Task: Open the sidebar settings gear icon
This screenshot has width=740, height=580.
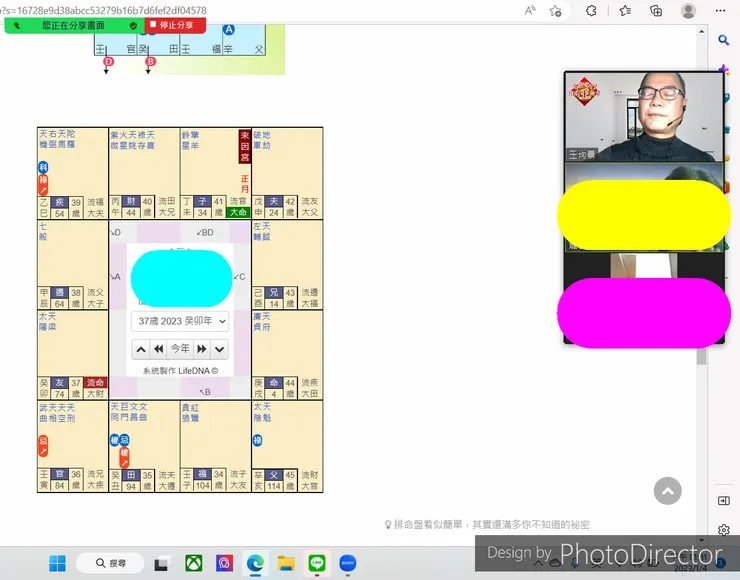Action: point(723,530)
